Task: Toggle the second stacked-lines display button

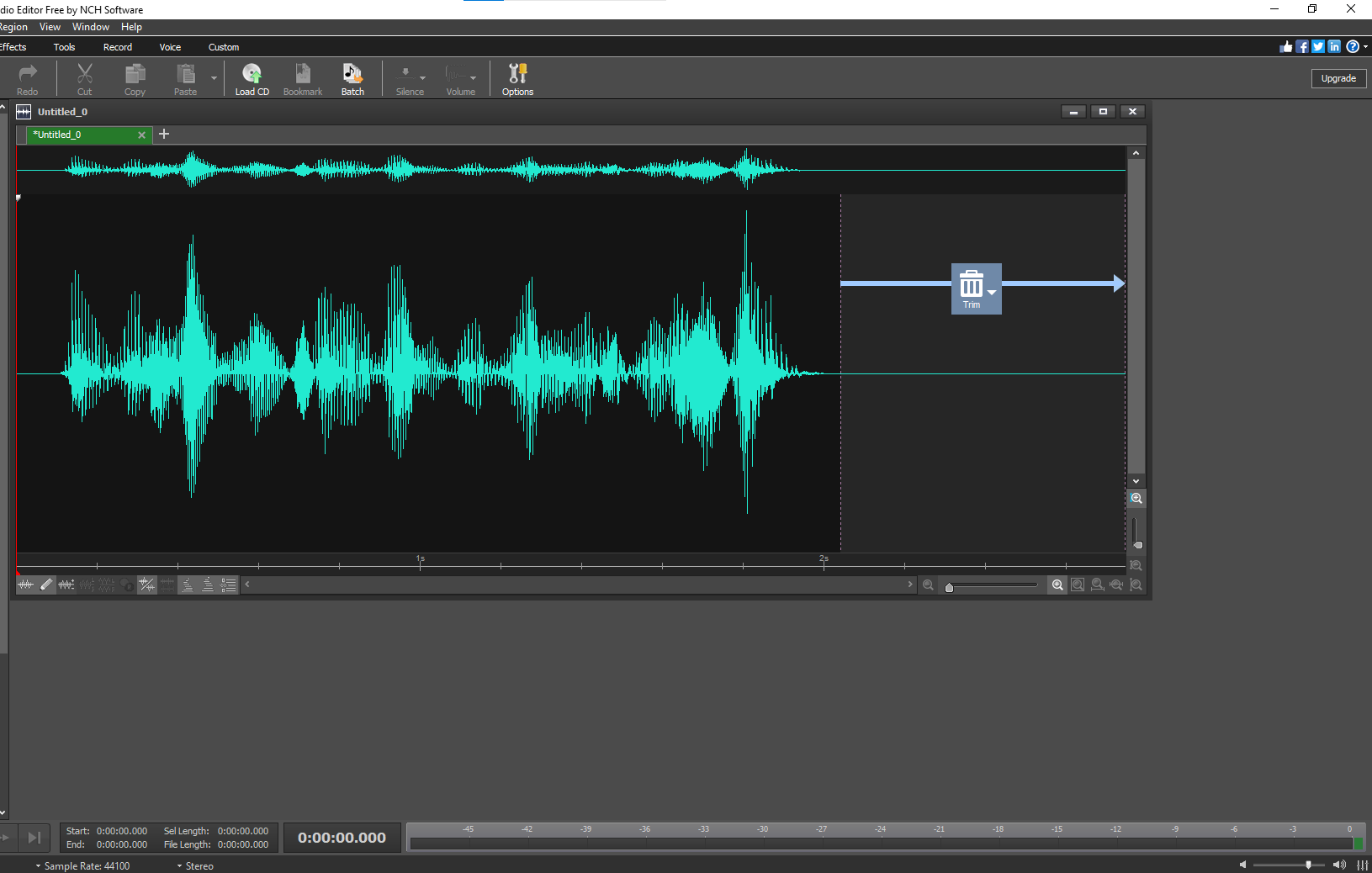Action: click(208, 585)
